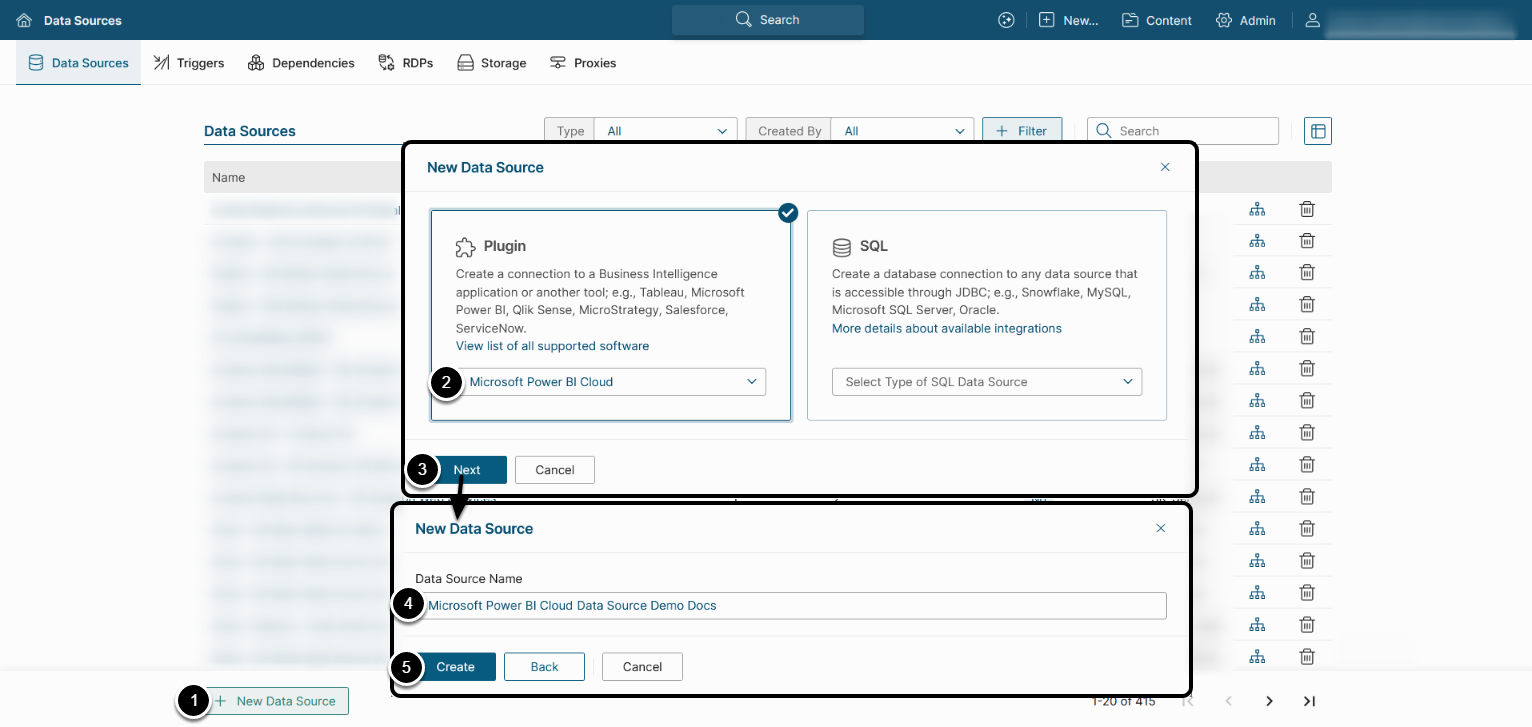Click the New Data Source button
This screenshot has height=727, width=1532.
click(x=277, y=701)
